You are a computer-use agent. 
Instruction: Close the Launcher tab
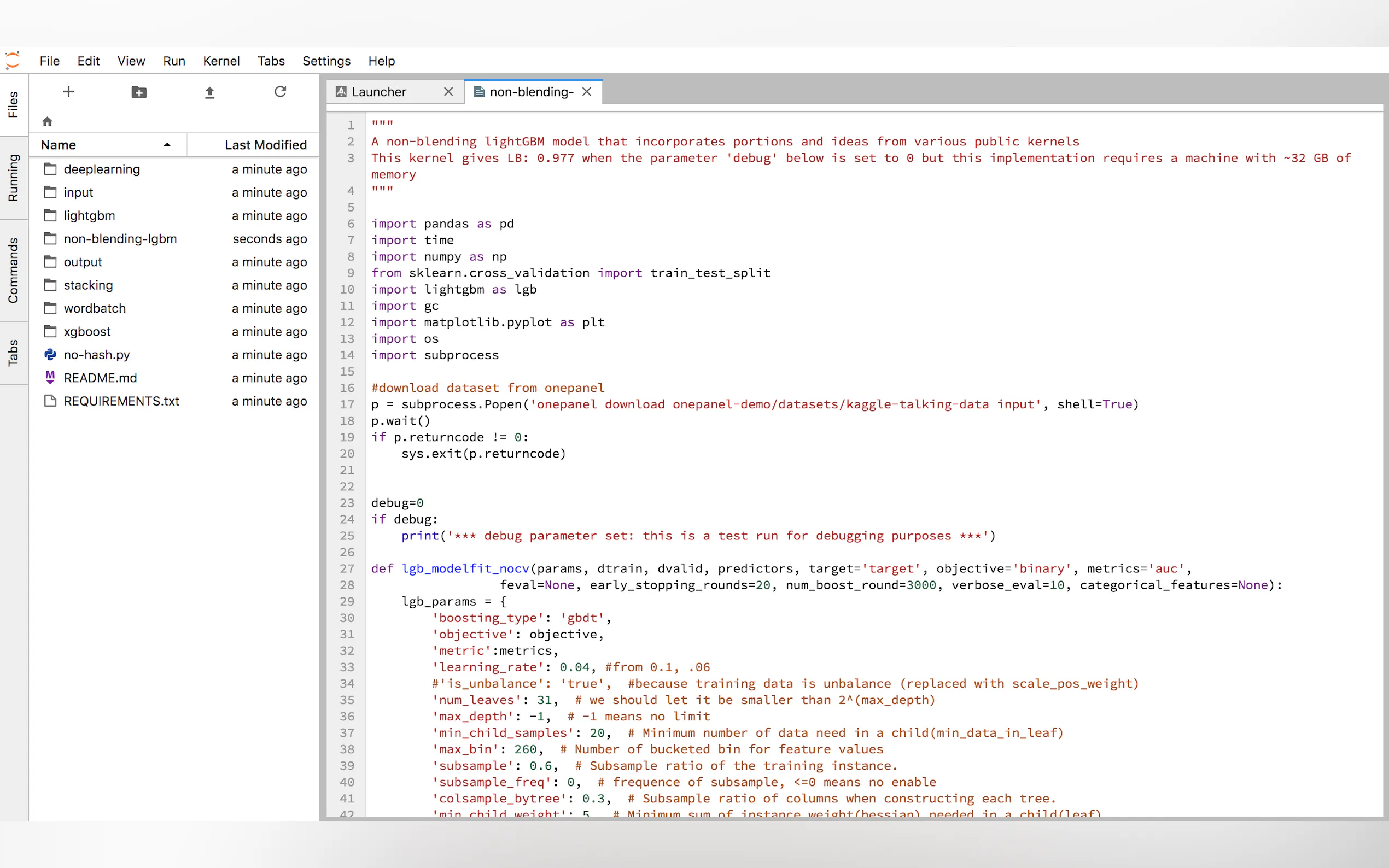[448, 92]
